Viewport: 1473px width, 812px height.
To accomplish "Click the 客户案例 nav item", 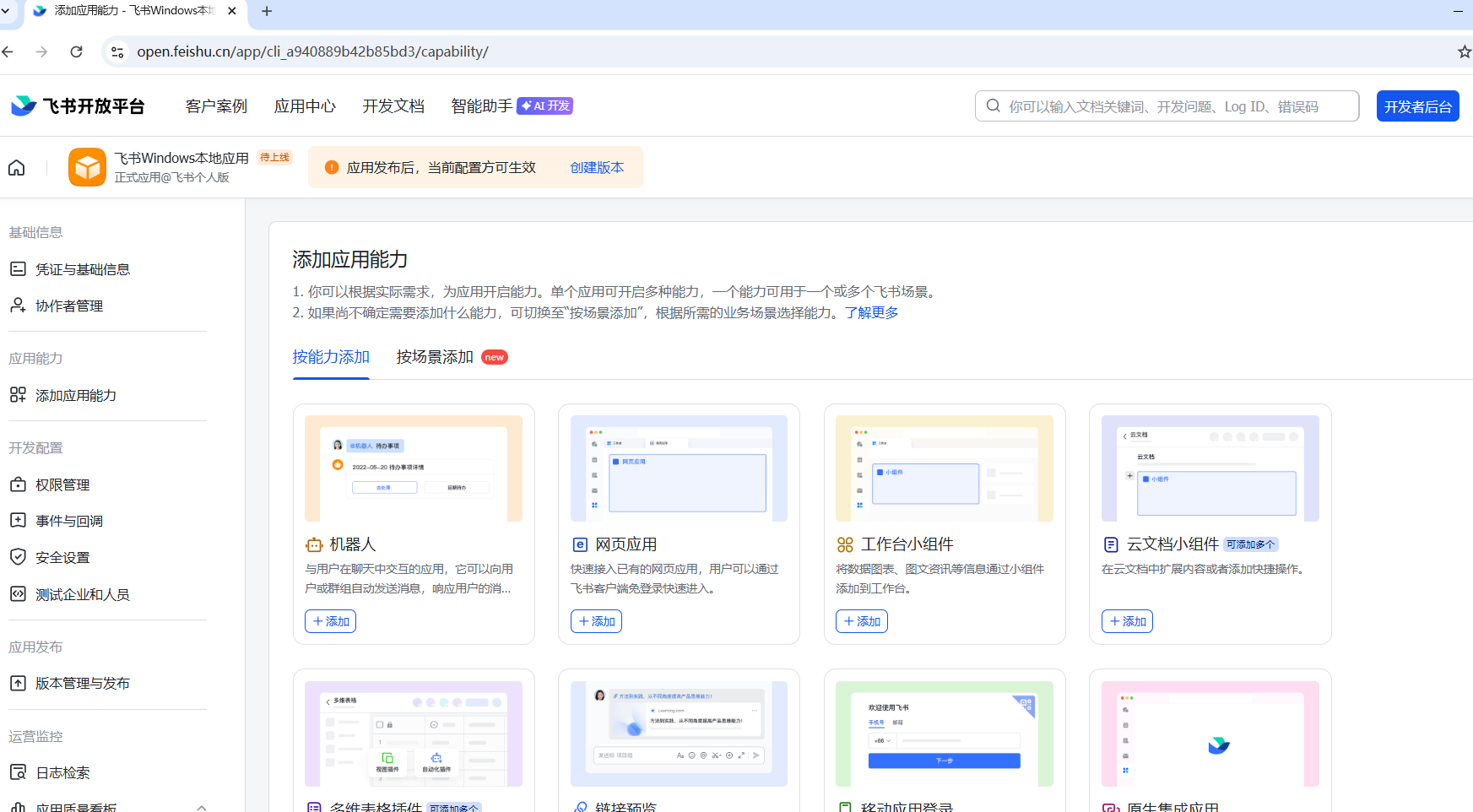I will (x=216, y=106).
